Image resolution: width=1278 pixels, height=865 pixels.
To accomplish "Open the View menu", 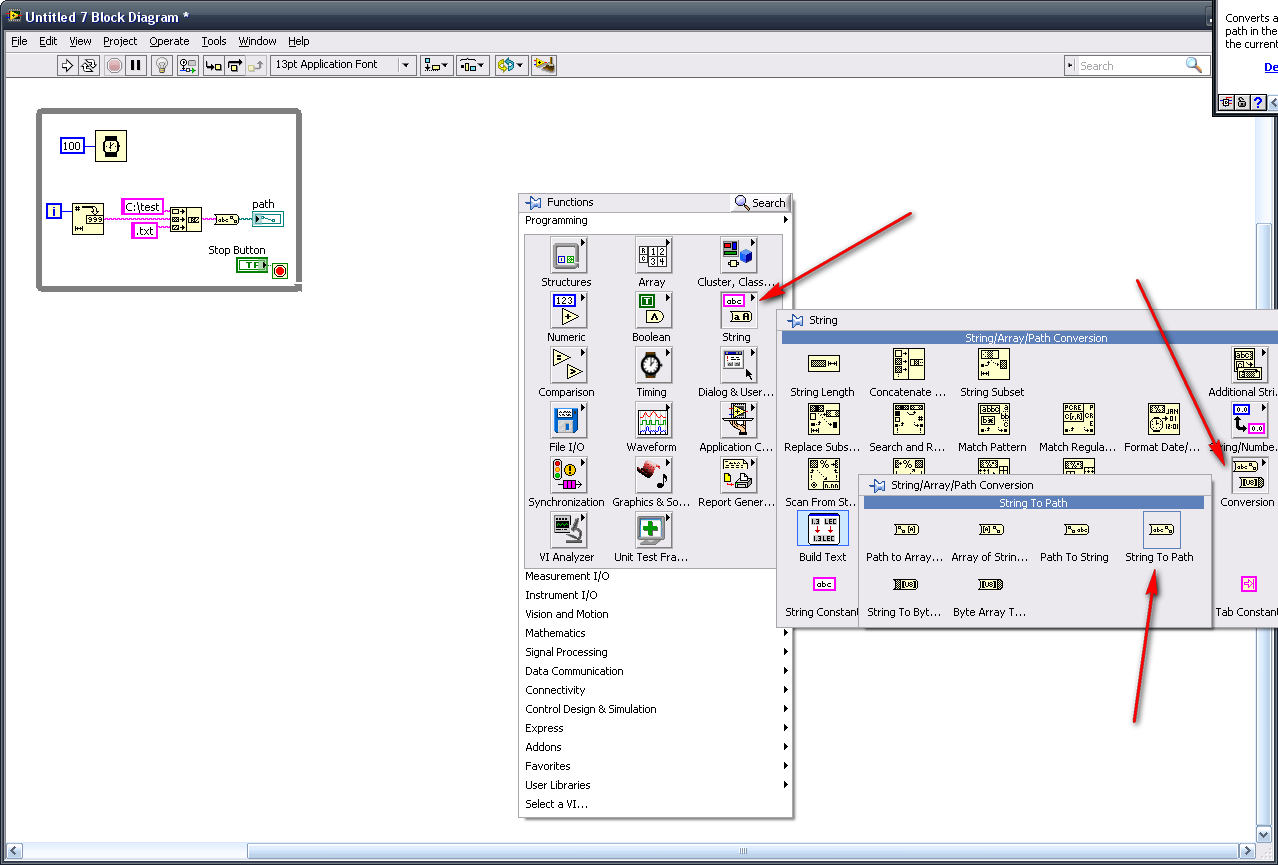I will (80, 41).
